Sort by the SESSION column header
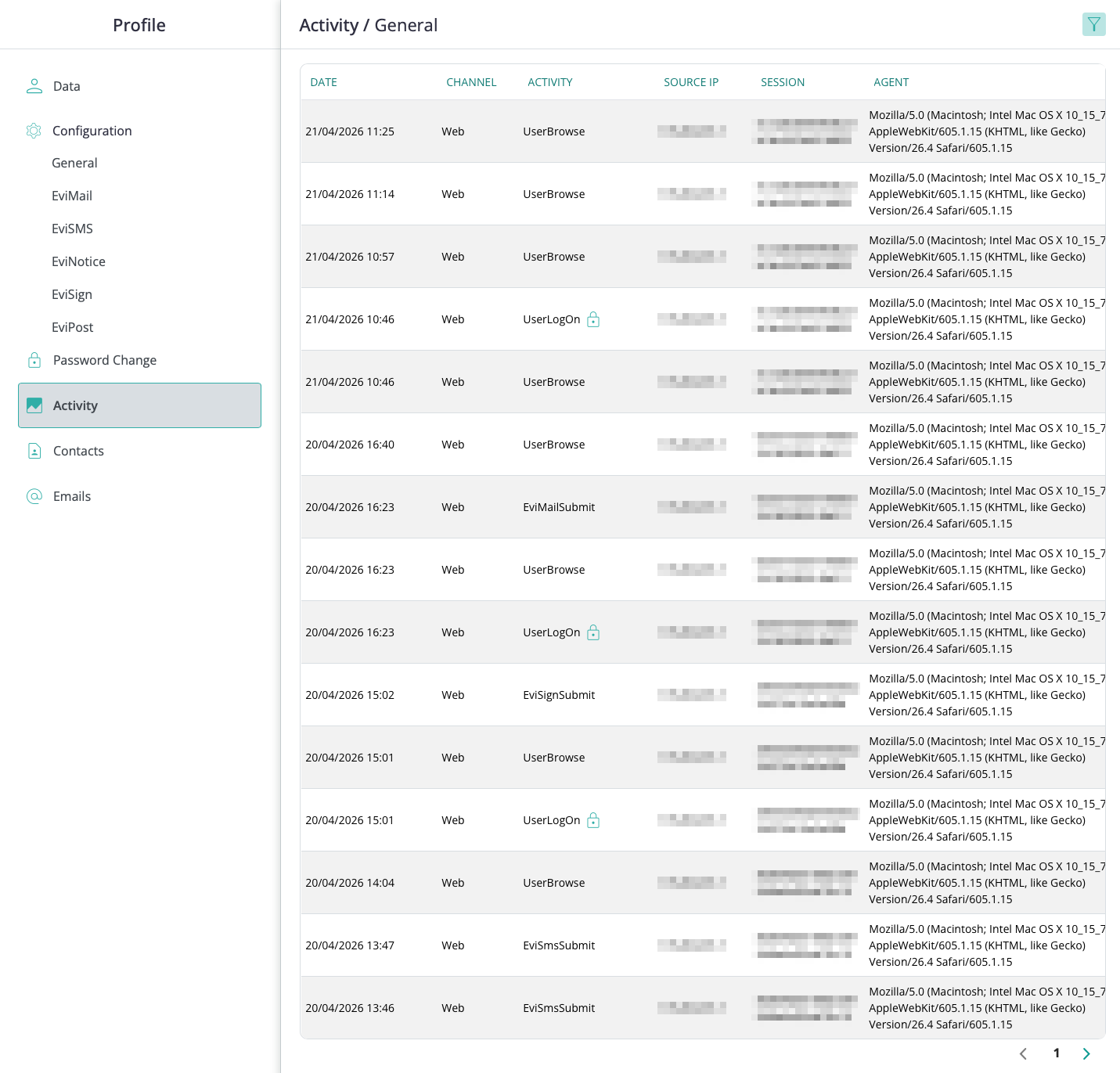The image size is (1120, 1073). (783, 82)
